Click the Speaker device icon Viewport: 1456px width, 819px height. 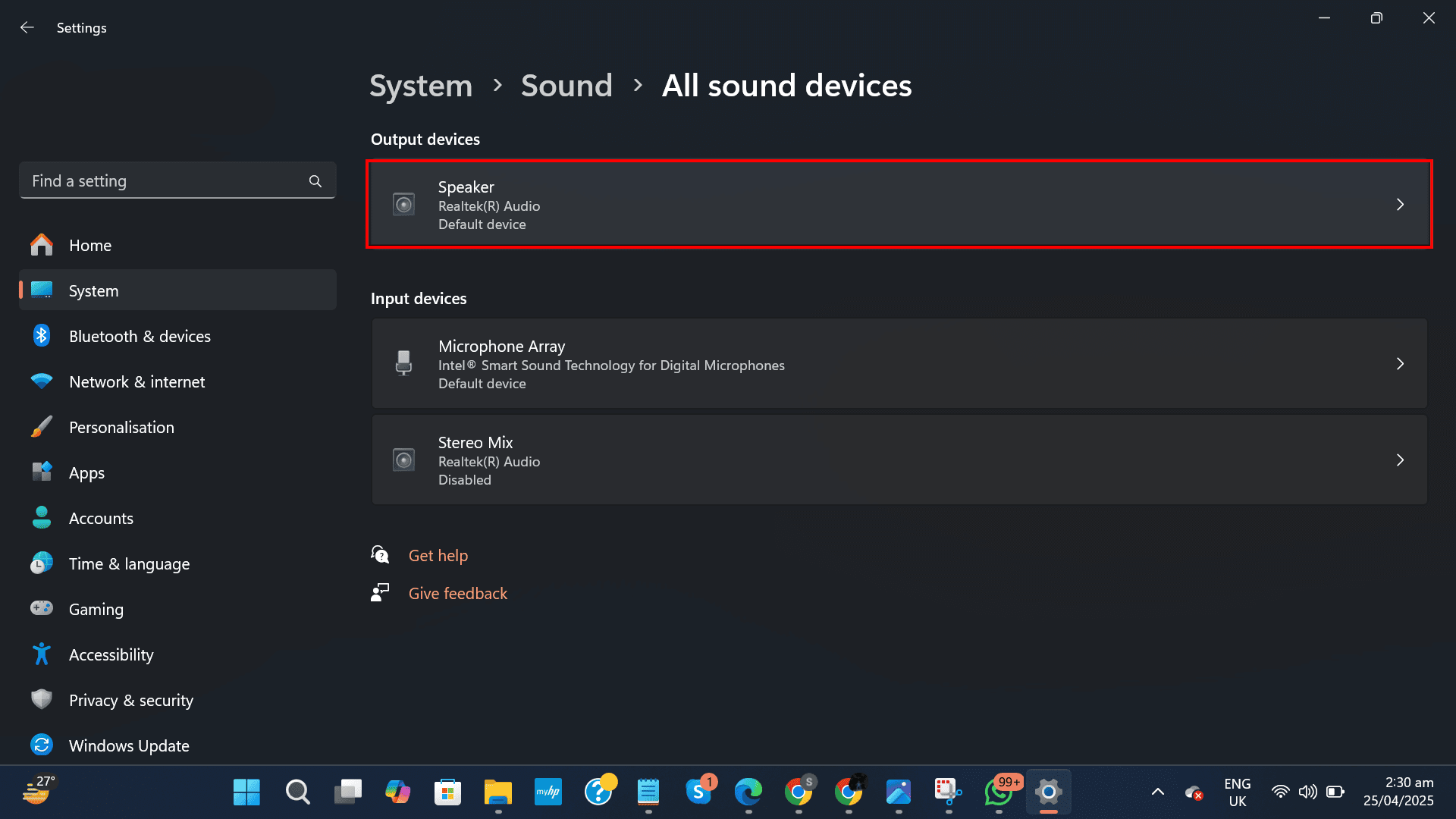403,204
